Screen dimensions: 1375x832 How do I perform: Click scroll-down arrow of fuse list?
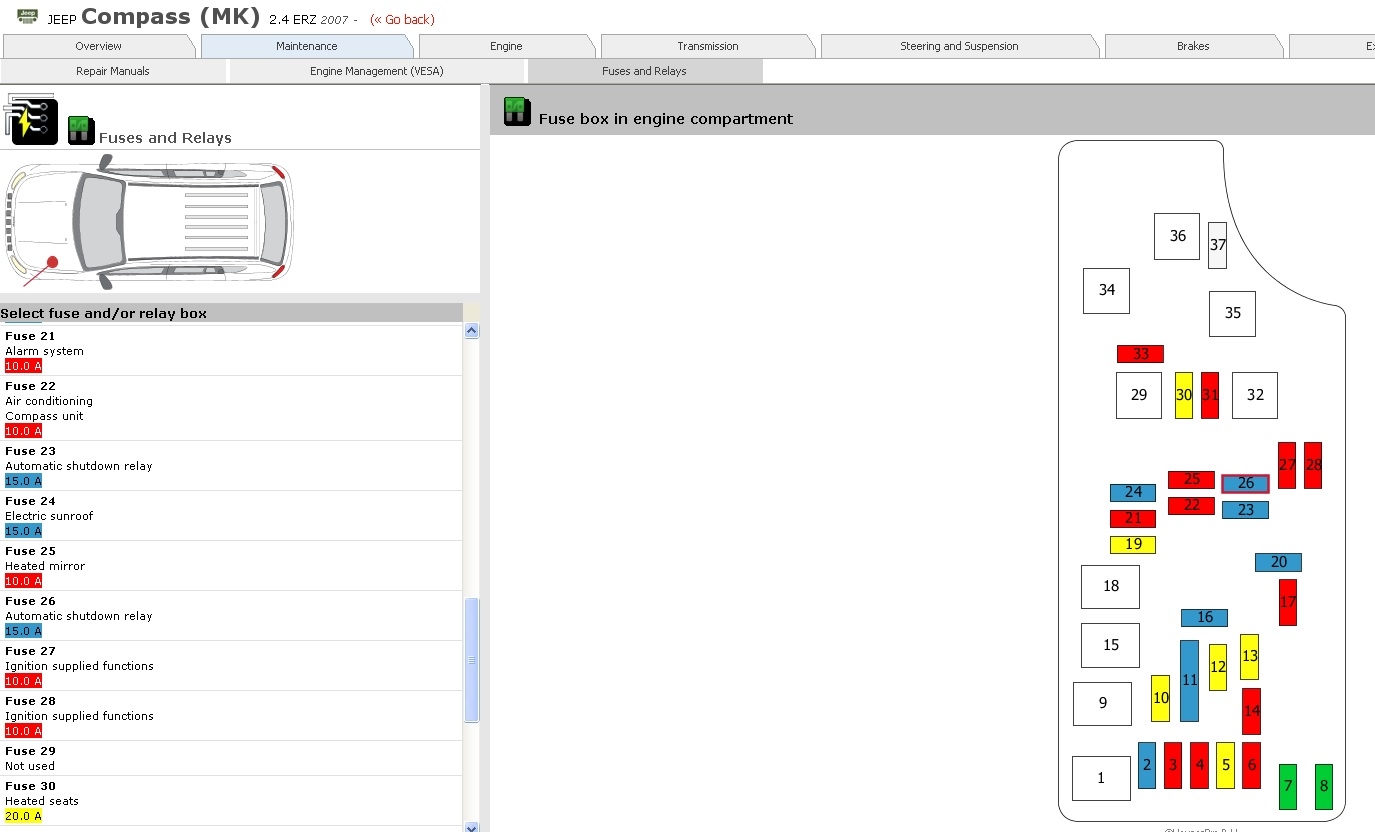472,826
